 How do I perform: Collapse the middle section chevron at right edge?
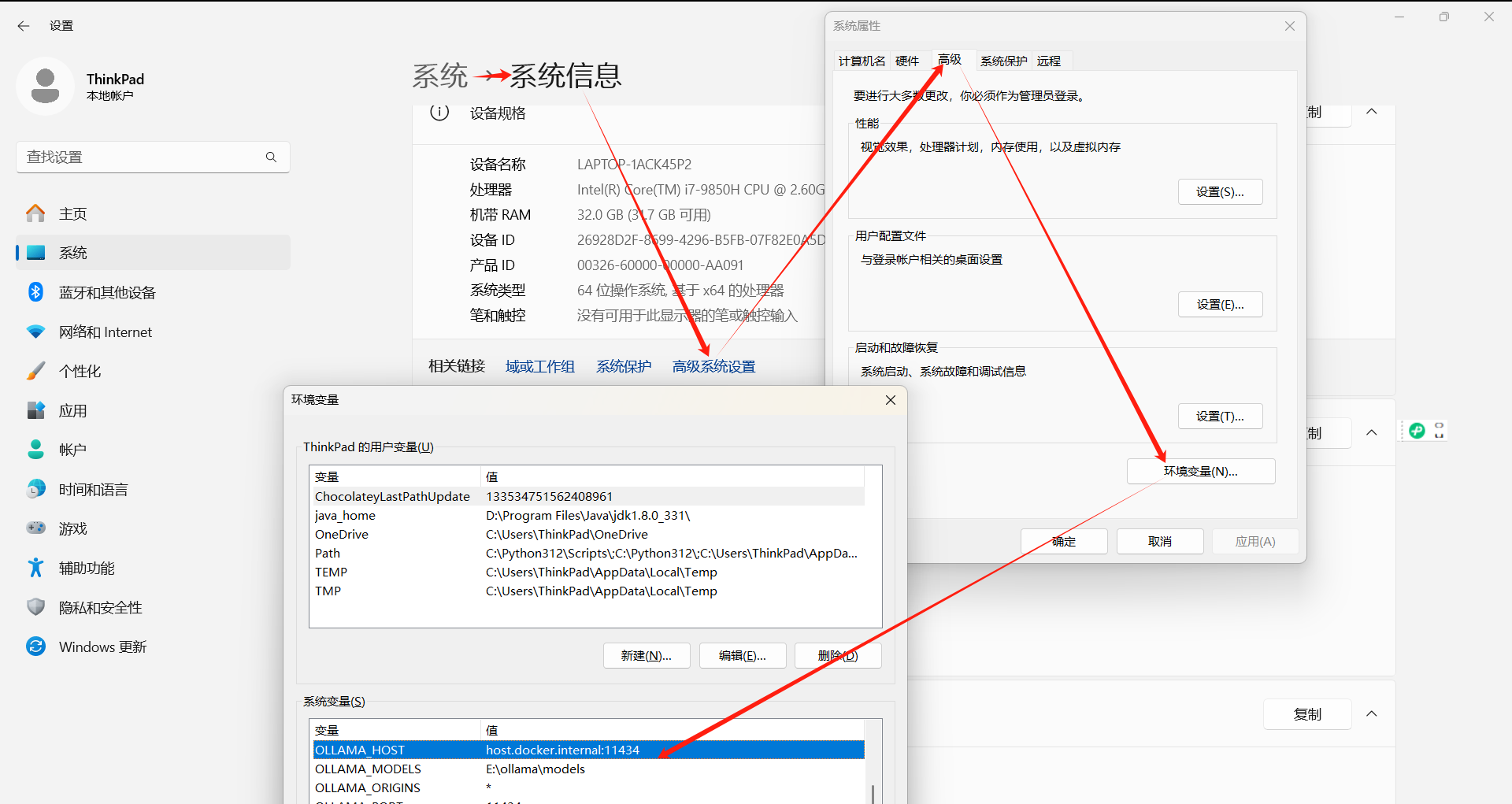point(1372,432)
